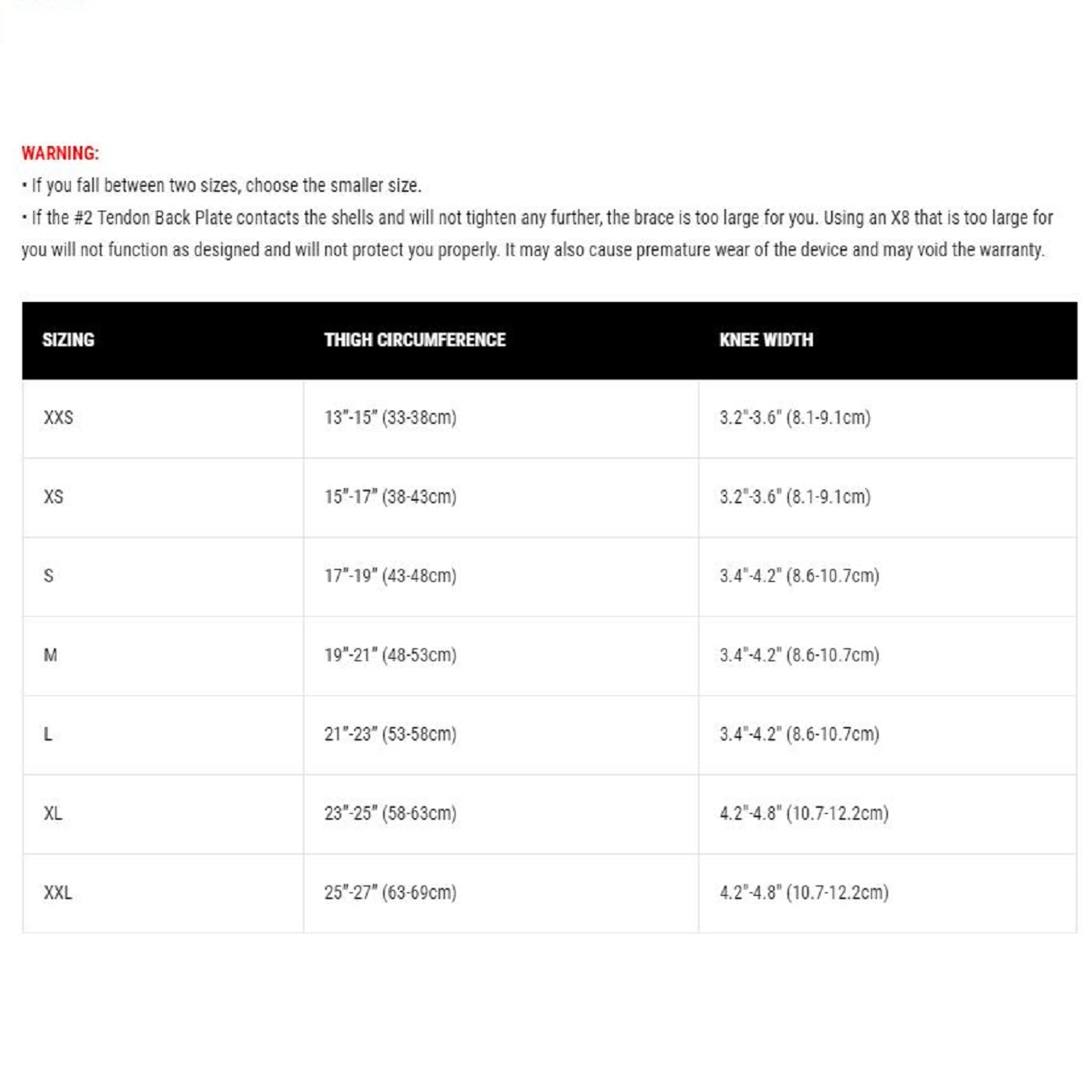This screenshot has height=1092, width=1092.
Task: Click the KNEE WIDTH column header
Action: (x=766, y=340)
